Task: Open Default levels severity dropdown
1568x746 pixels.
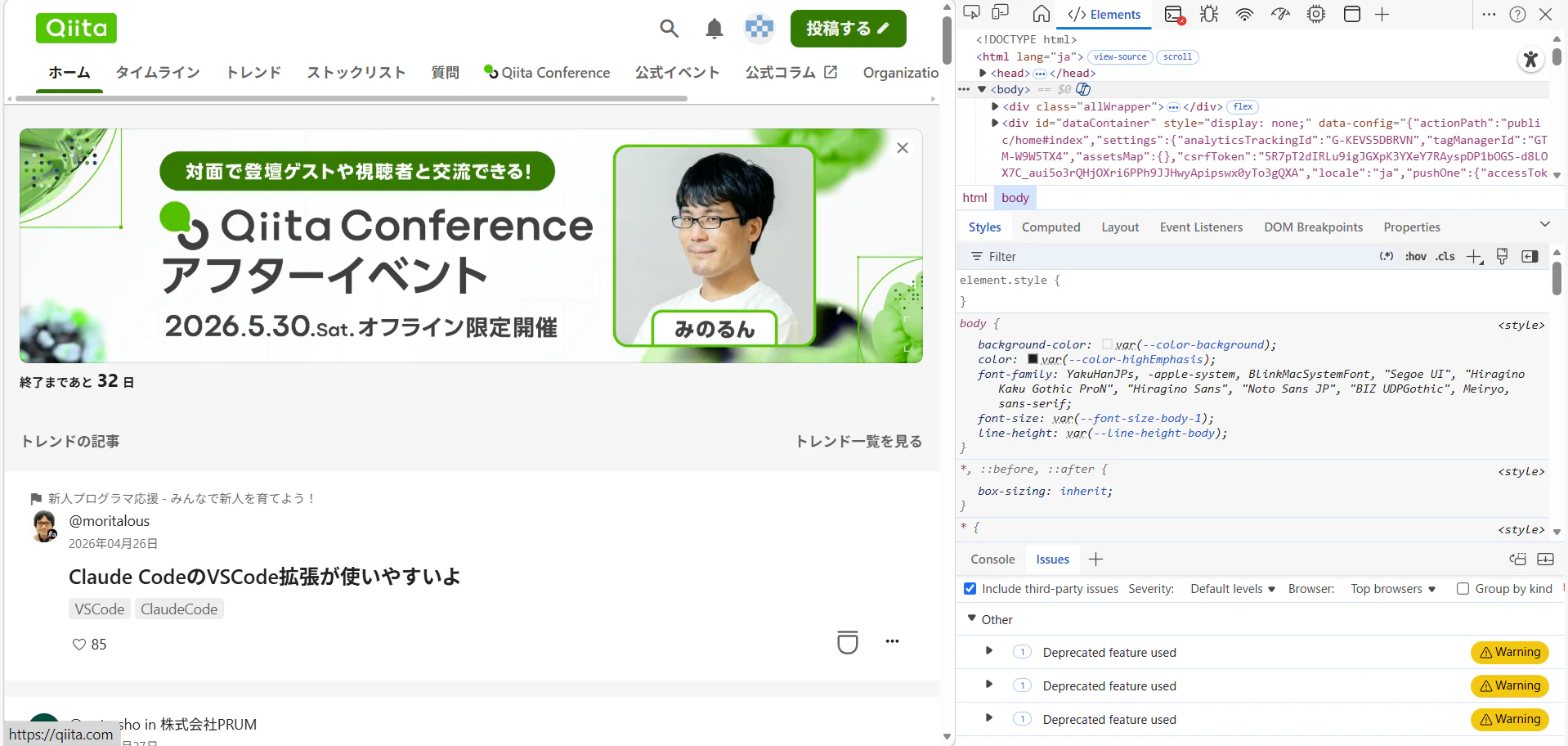Action: (1233, 589)
